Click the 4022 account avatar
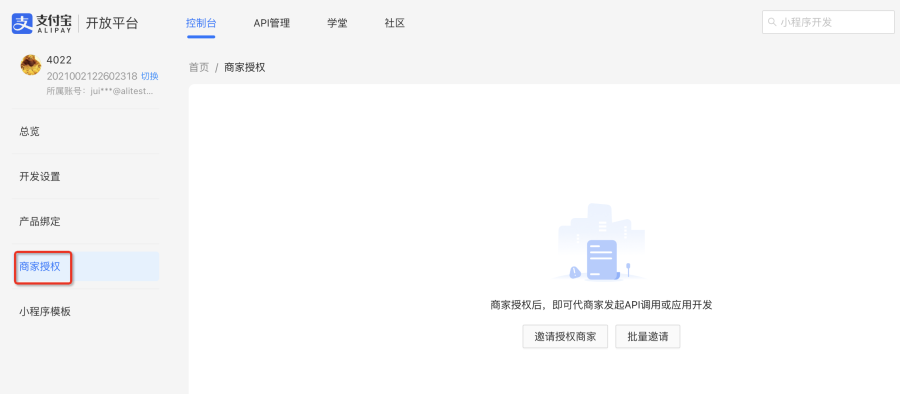 click(31, 65)
